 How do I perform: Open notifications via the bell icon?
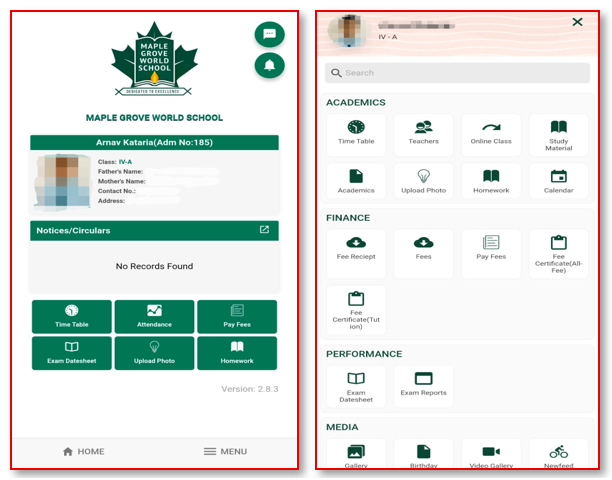[269, 65]
